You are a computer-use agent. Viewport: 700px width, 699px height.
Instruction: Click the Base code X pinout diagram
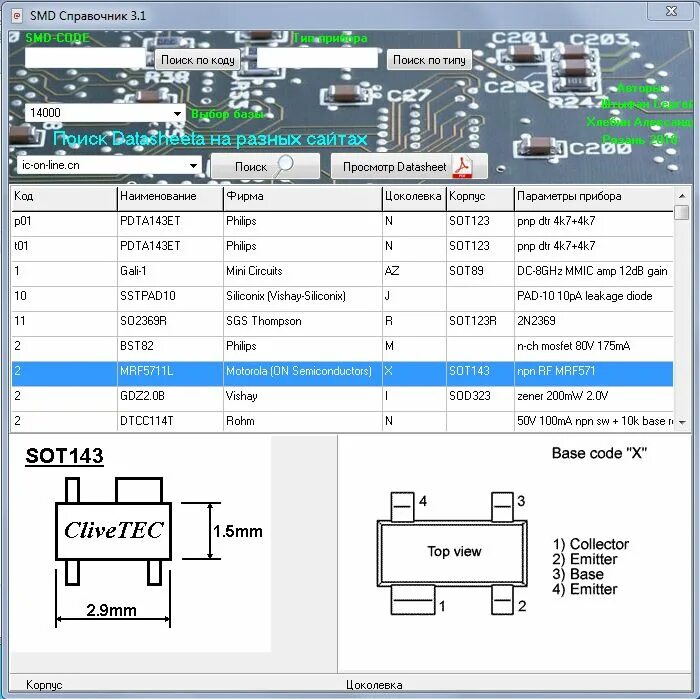point(514,553)
